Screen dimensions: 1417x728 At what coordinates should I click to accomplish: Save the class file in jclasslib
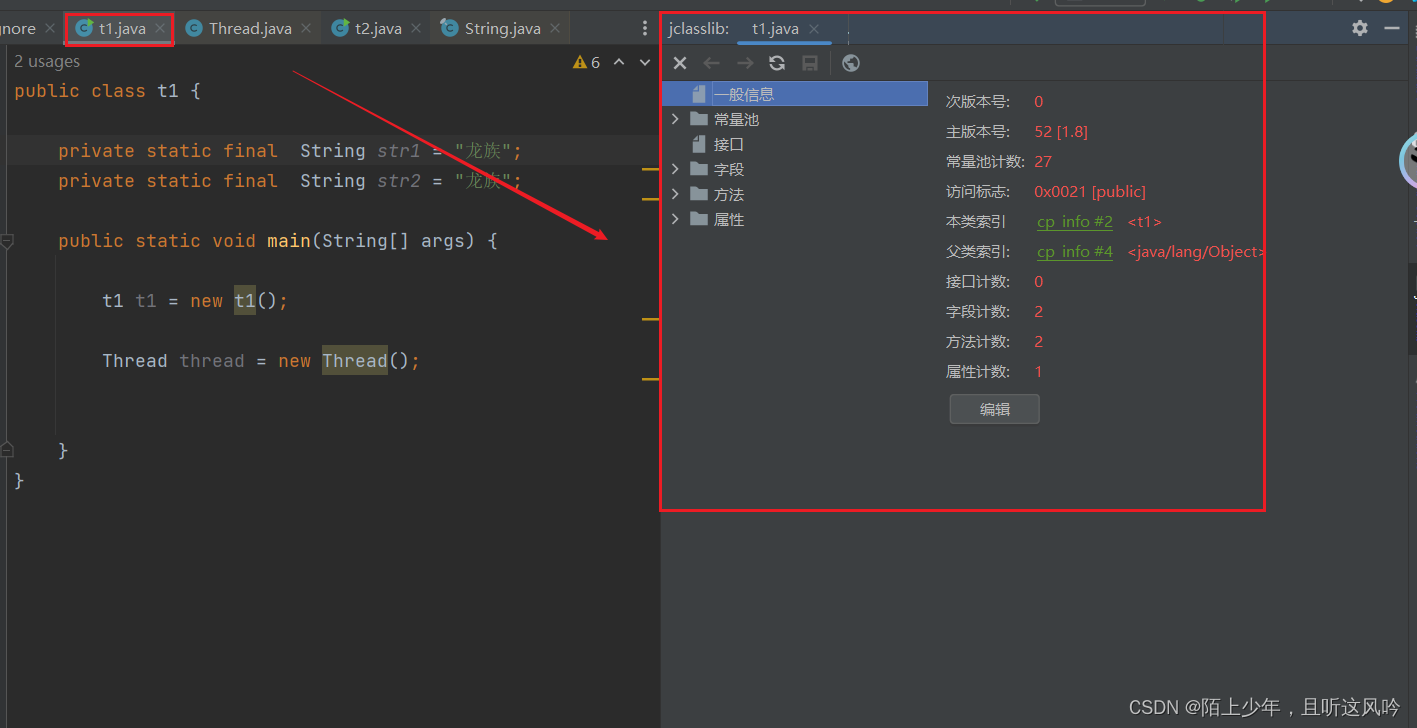[x=810, y=63]
